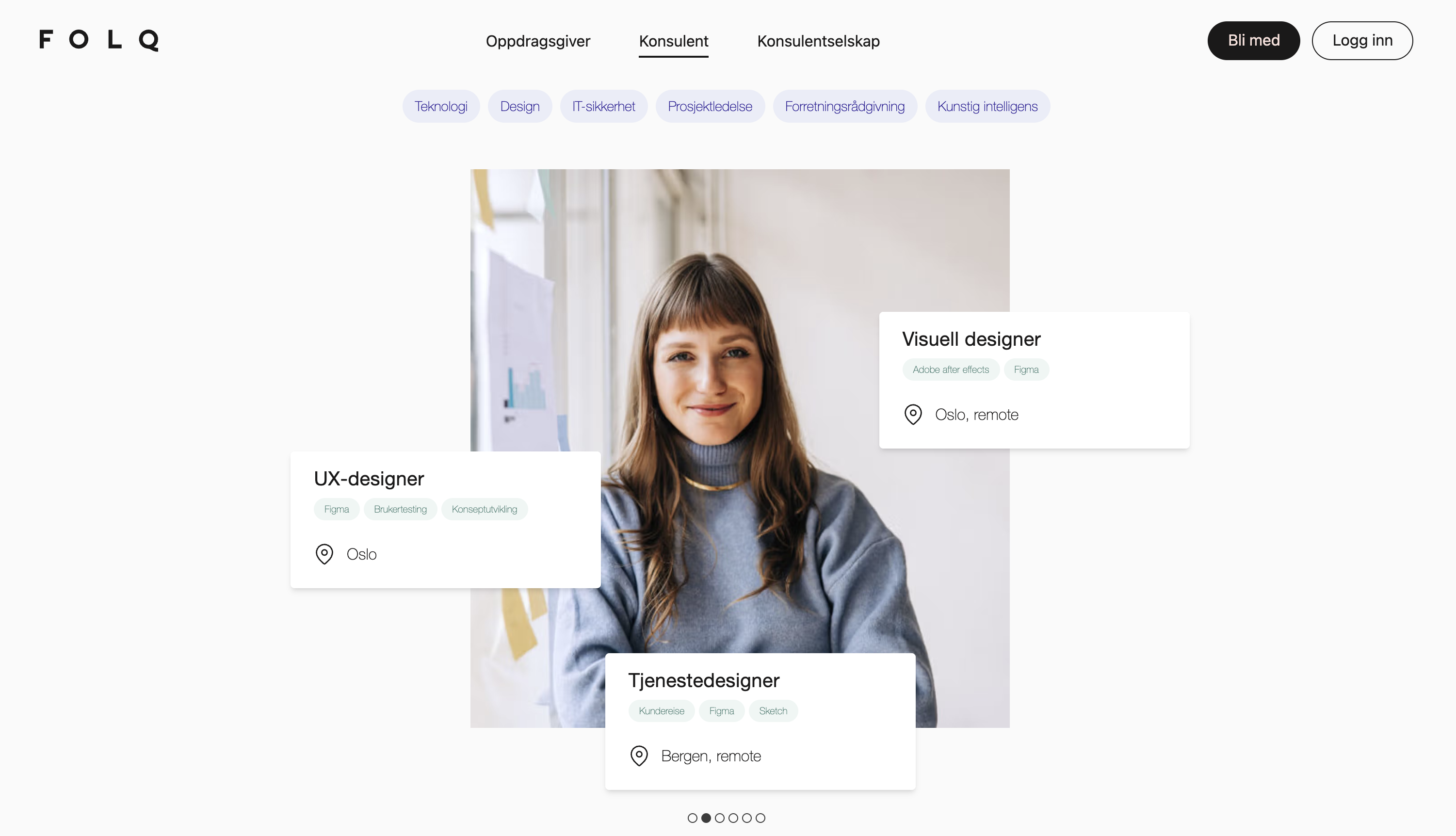Select the IT-sikkerhet category chip
Viewport: 1456px width, 836px height.
603,106
